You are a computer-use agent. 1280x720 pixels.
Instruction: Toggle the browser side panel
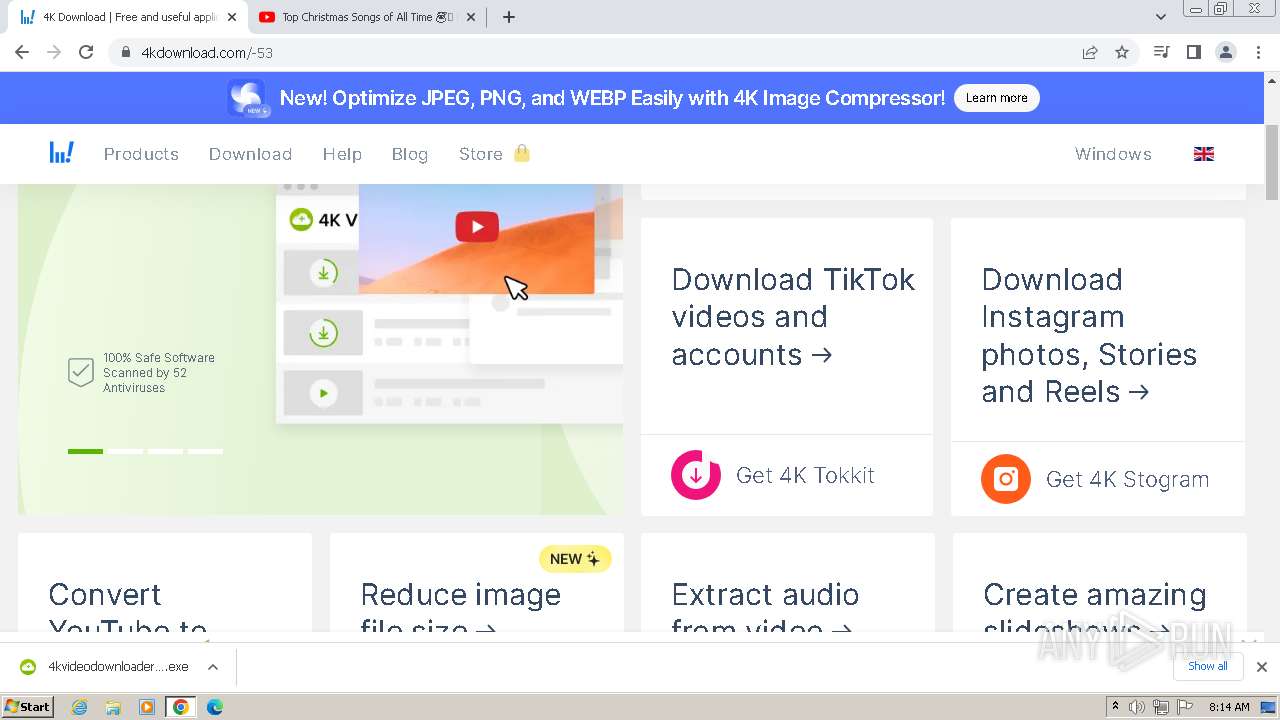pyautogui.click(x=1193, y=52)
